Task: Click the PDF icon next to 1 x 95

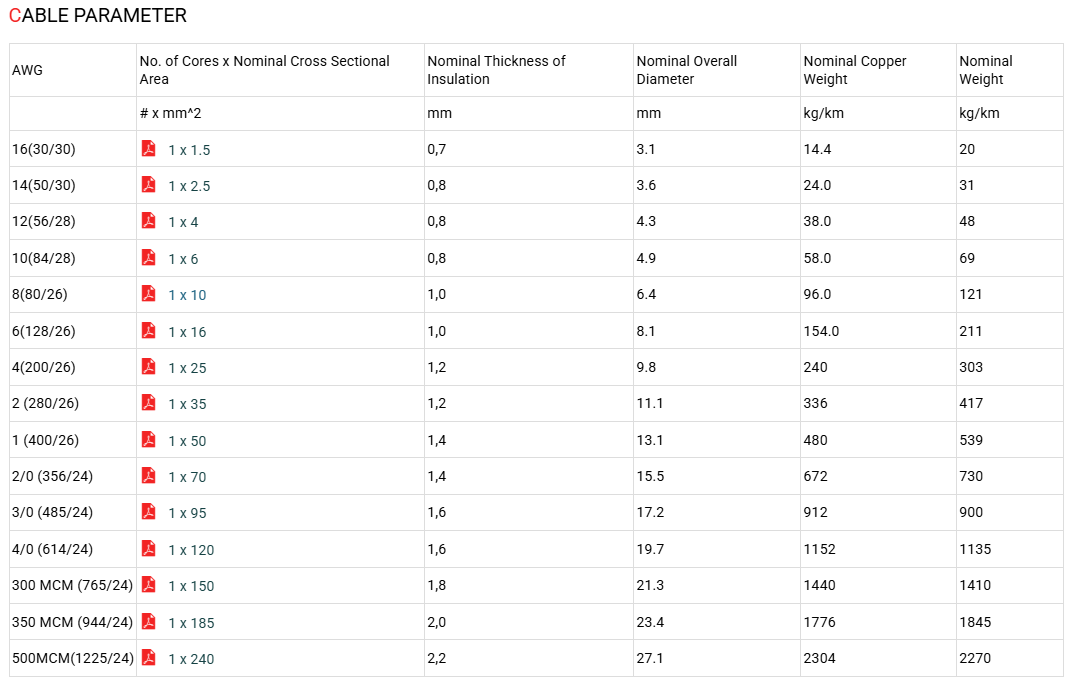Action: point(148,512)
